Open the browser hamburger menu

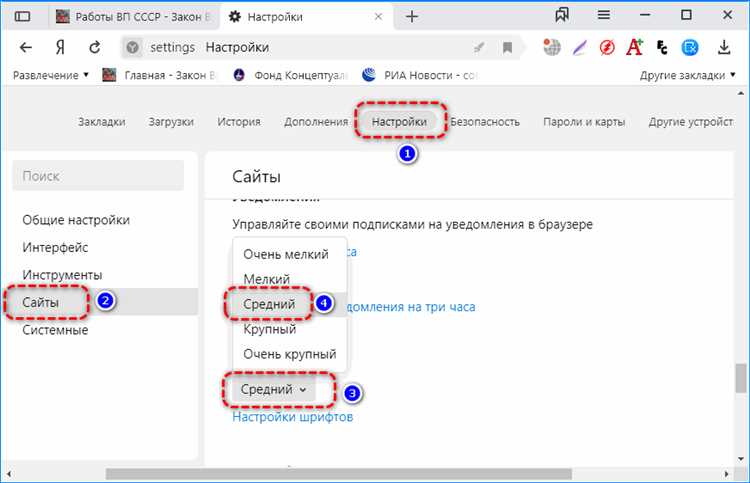[604, 15]
